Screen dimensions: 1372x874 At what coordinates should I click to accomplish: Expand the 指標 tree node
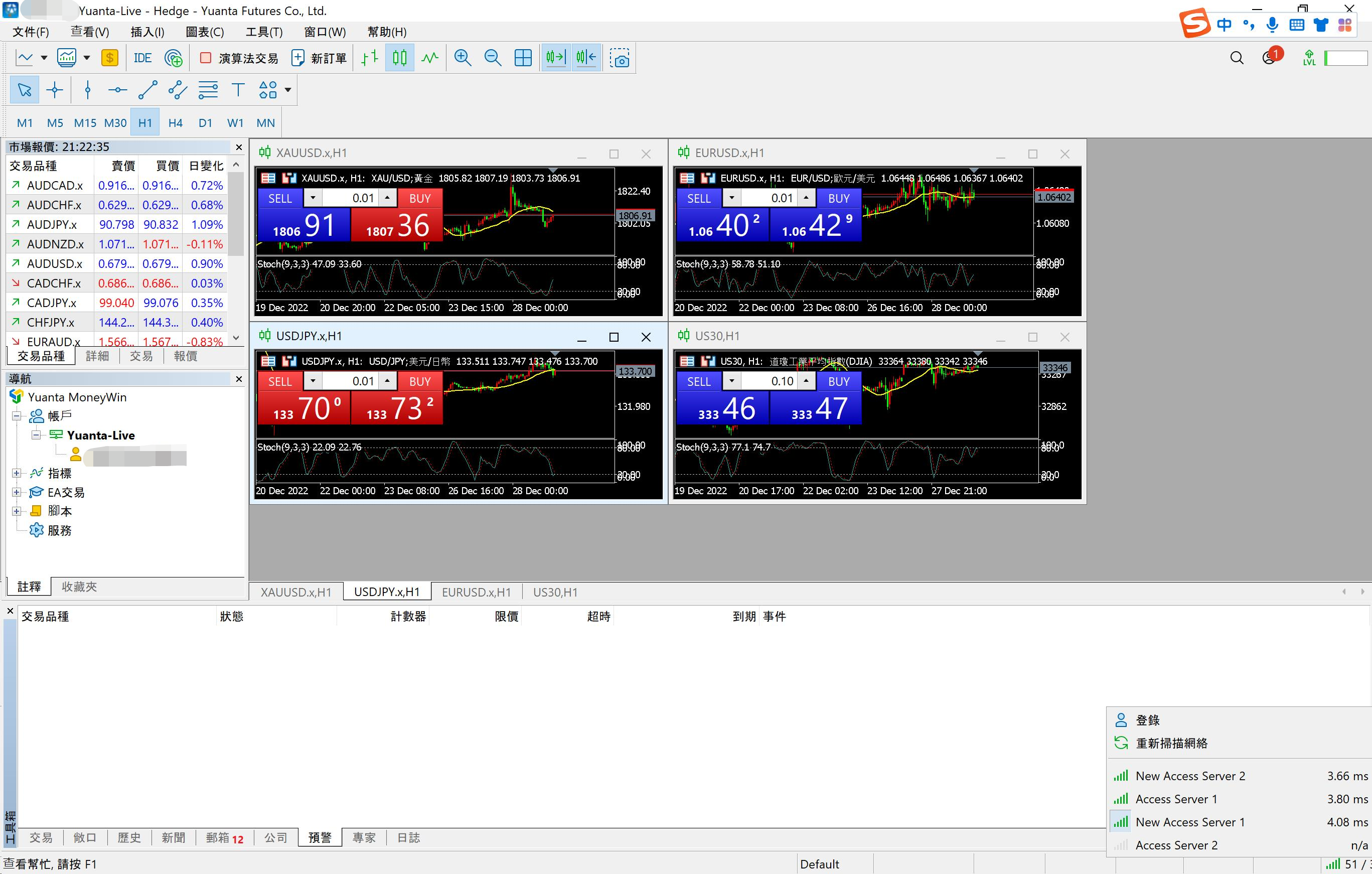pyautogui.click(x=17, y=473)
